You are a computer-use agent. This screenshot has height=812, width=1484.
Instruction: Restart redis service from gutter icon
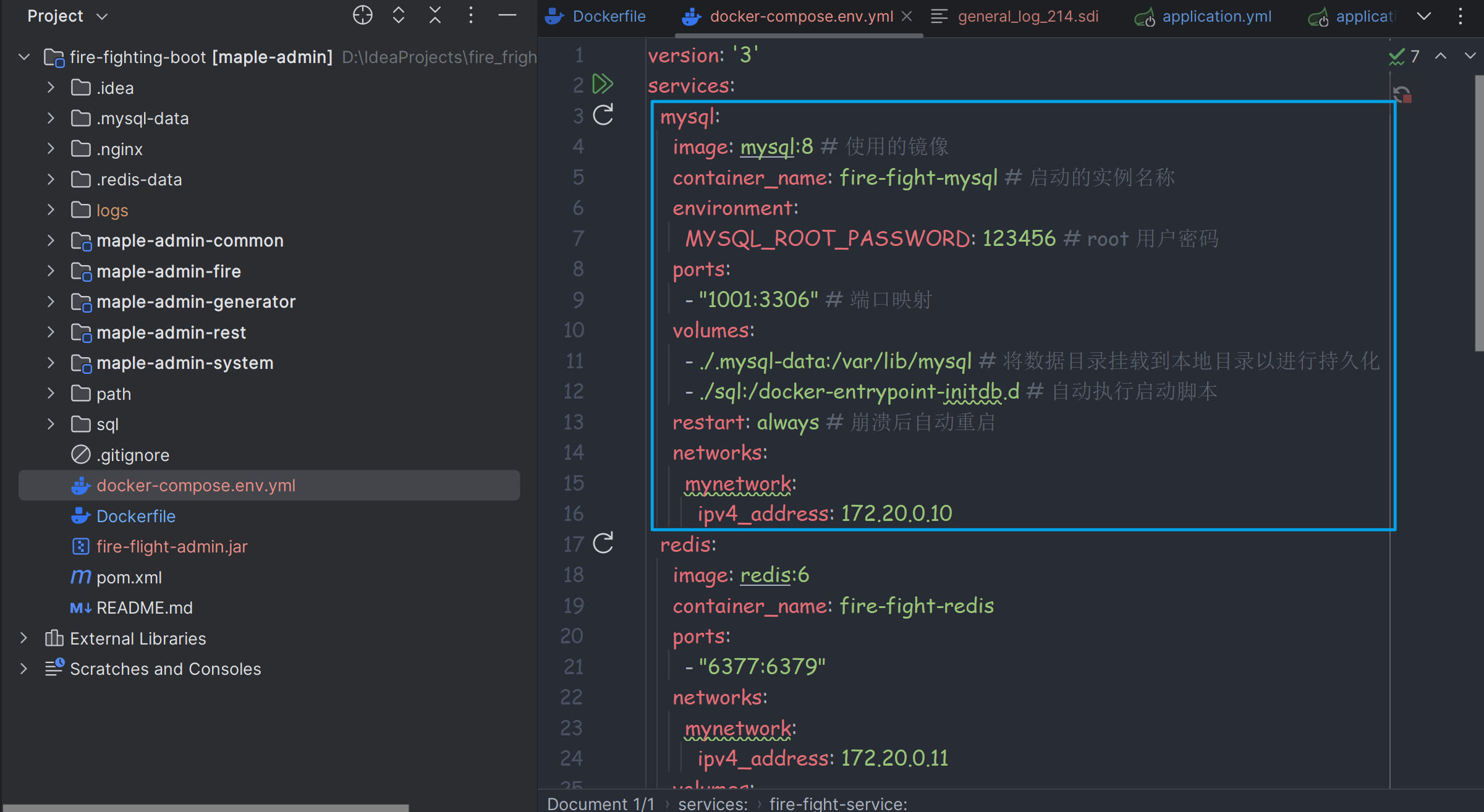pos(603,544)
